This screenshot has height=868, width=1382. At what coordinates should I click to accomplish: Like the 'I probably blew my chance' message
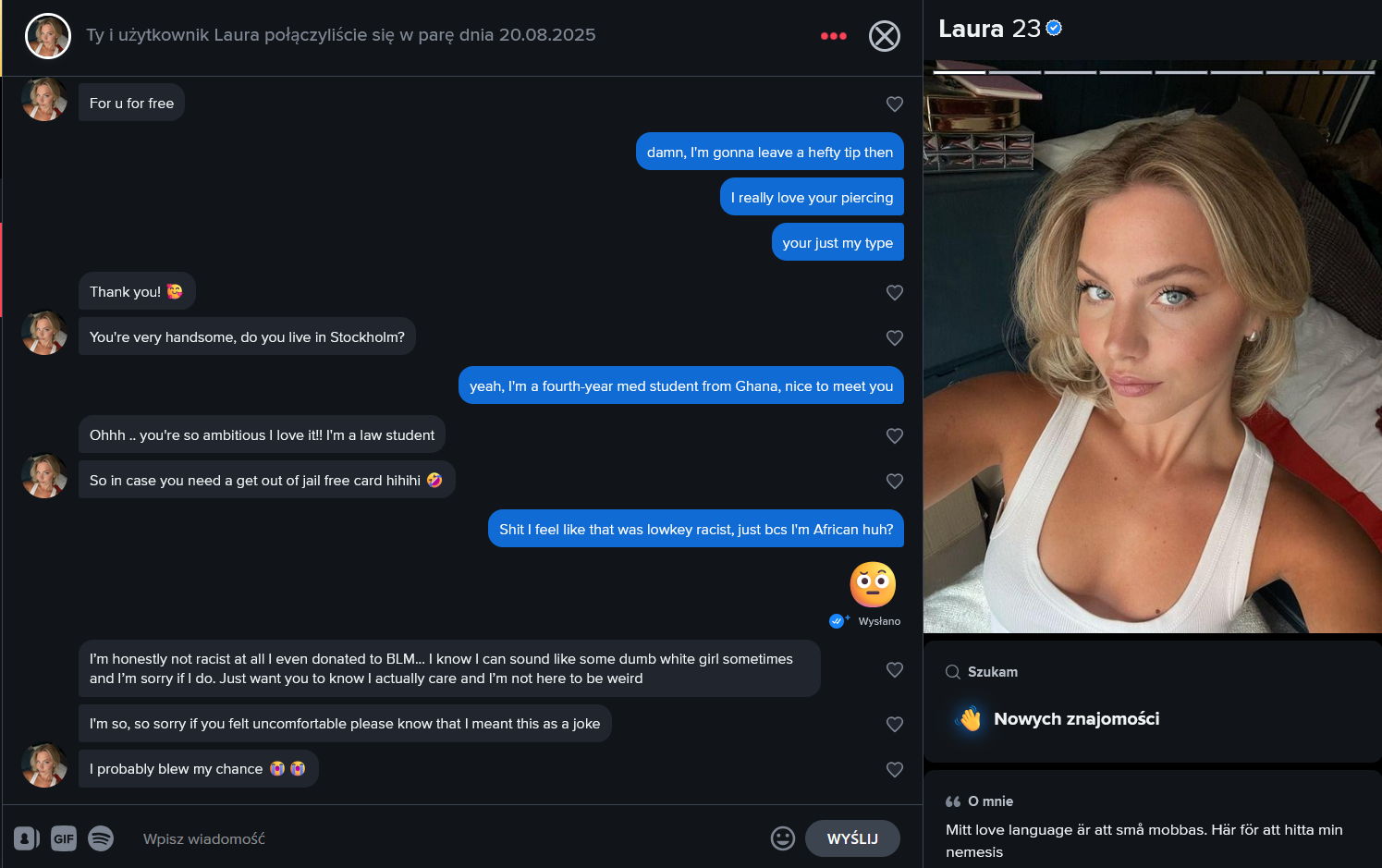coord(895,769)
